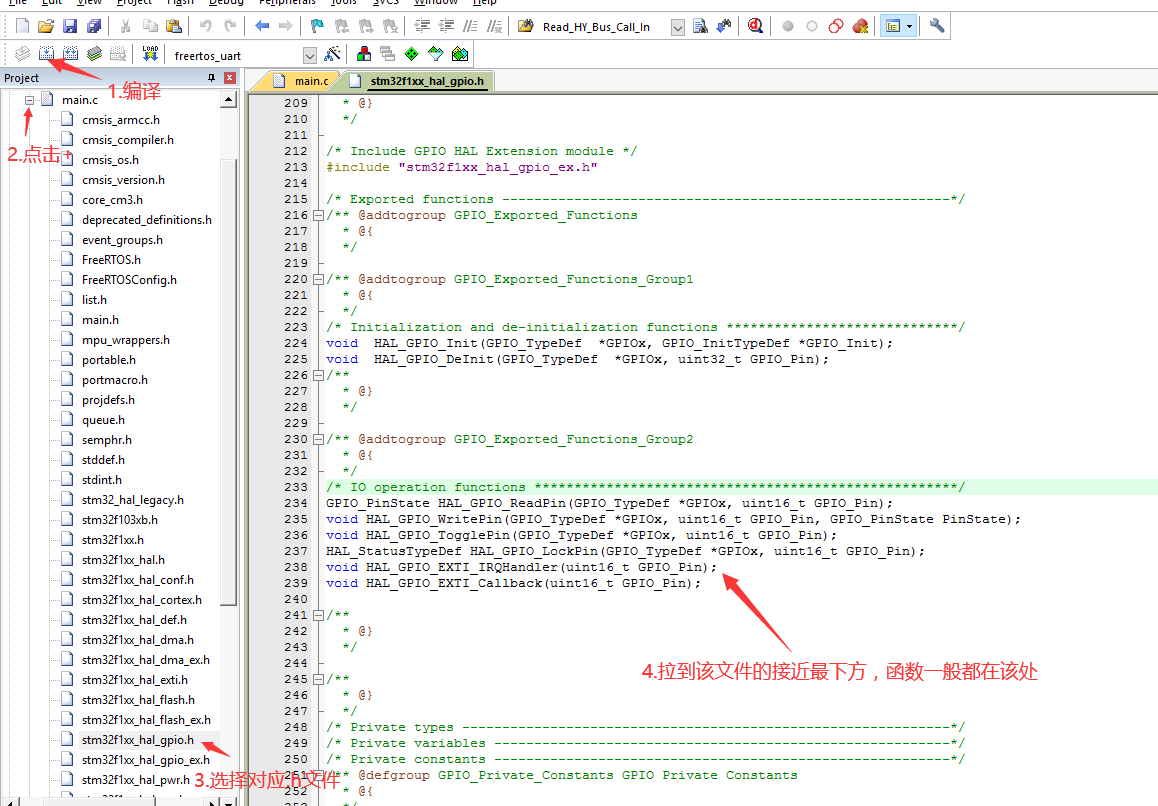
Task: Open the freertos_uart target dropdown
Action: 309,55
